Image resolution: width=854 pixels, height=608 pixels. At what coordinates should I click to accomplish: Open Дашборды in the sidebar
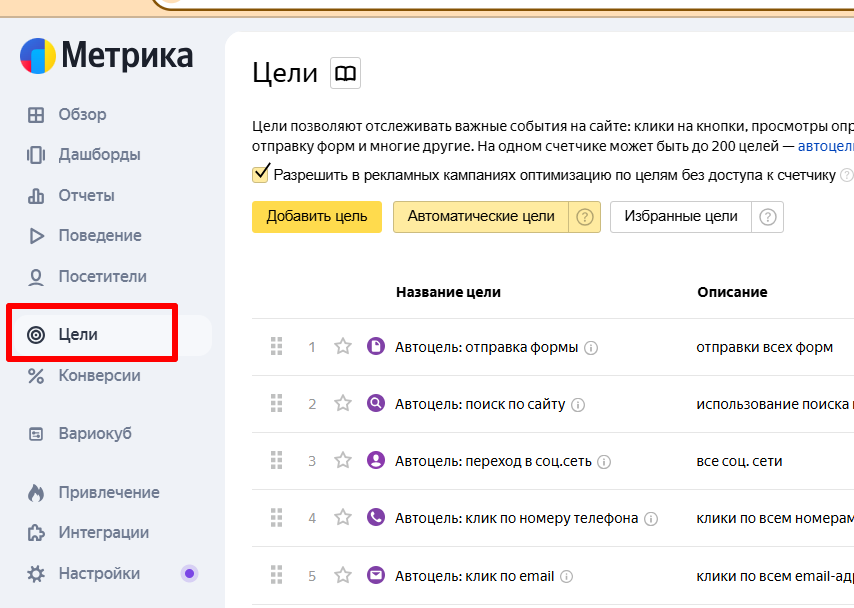(84, 155)
